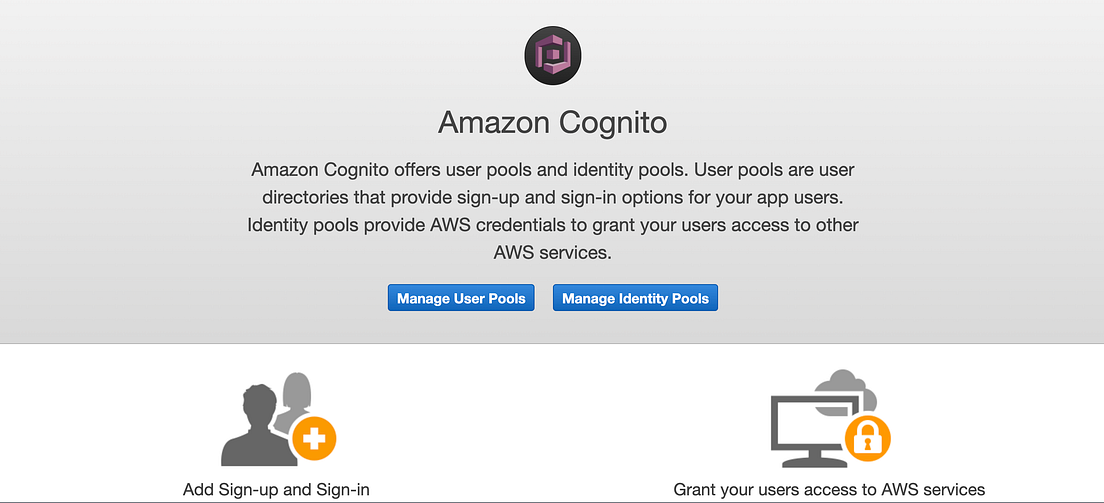Click the purple Amazon Cognito logo icon
Image resolution: width=1104 pixels, height=503 pixels.
click(x=552, y=55)
